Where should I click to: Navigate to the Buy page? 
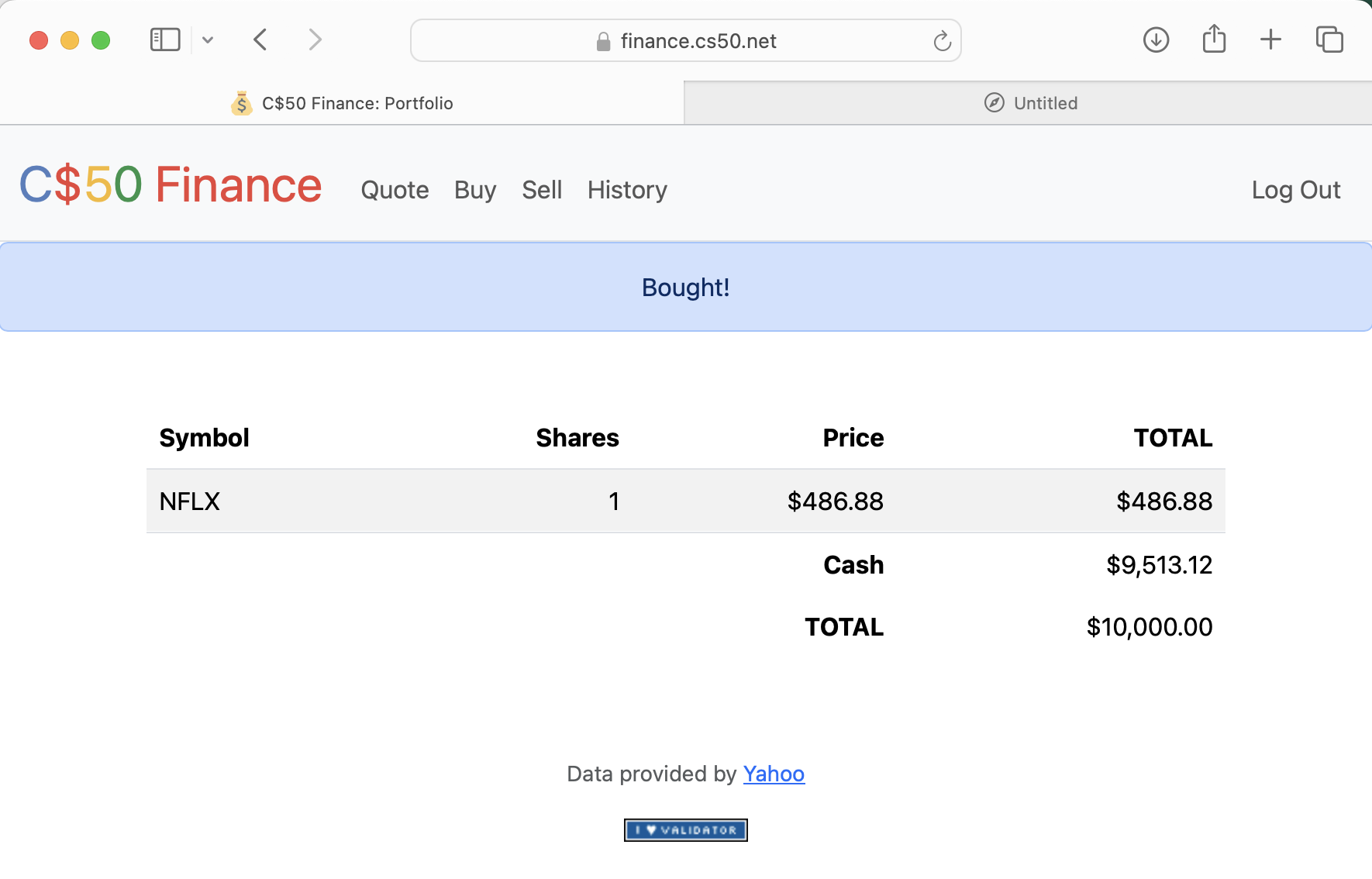coord(474,190)
